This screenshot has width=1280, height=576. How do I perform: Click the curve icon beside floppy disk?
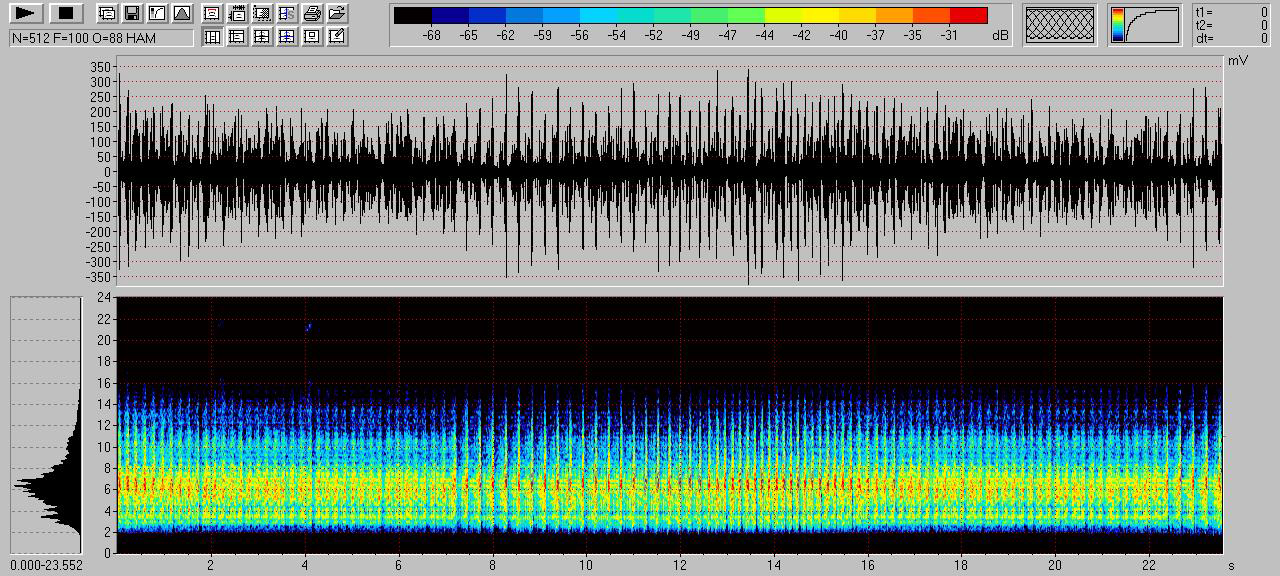[156, 13]
